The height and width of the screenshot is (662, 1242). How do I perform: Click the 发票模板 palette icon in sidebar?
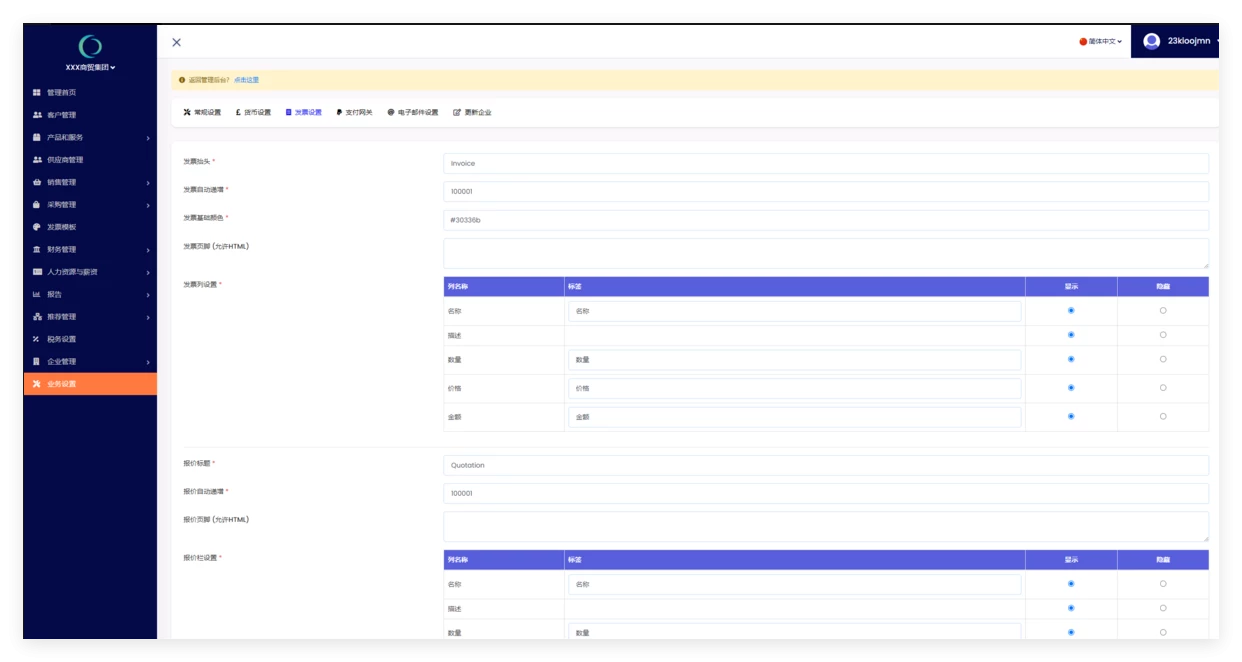37,227
